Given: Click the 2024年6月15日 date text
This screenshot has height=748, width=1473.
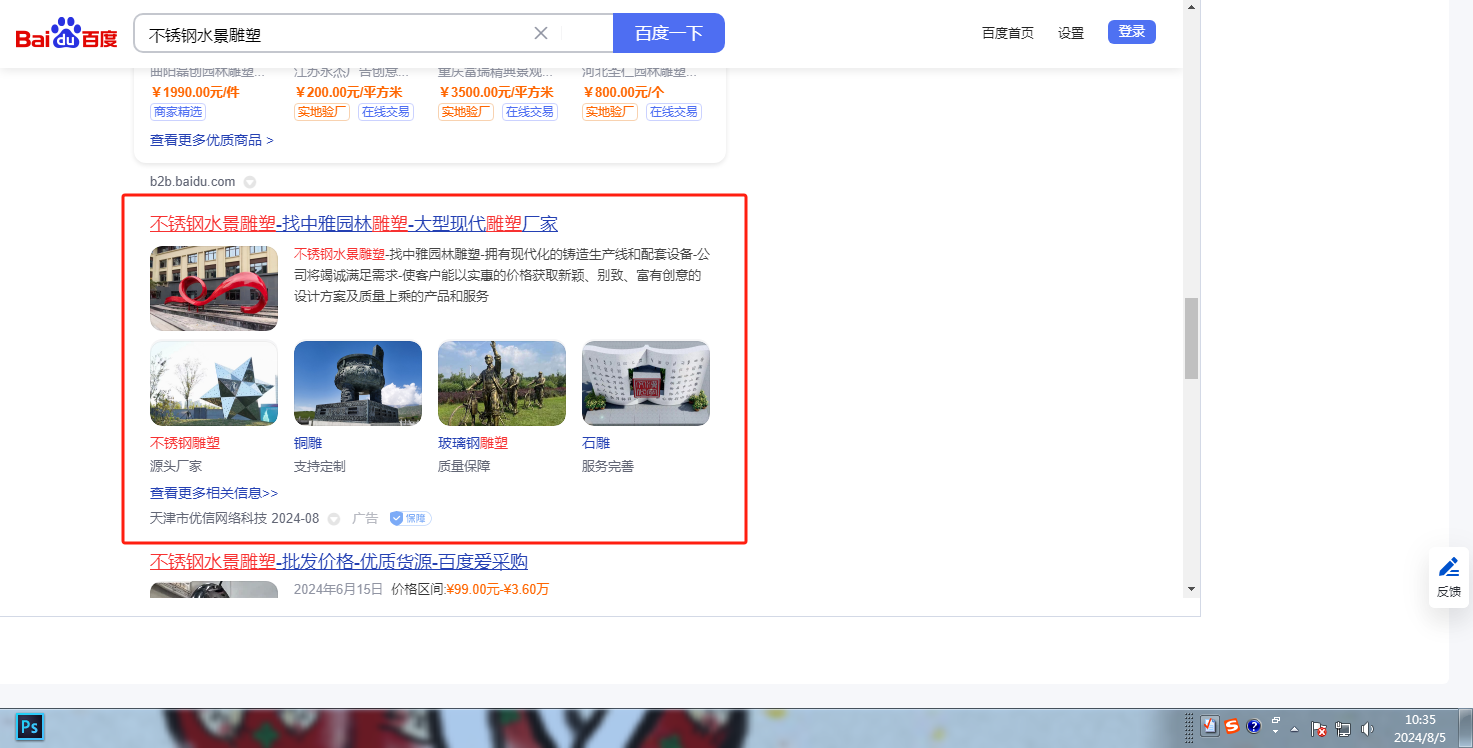Looking at the screenshot, I should (x=338, y=589).
